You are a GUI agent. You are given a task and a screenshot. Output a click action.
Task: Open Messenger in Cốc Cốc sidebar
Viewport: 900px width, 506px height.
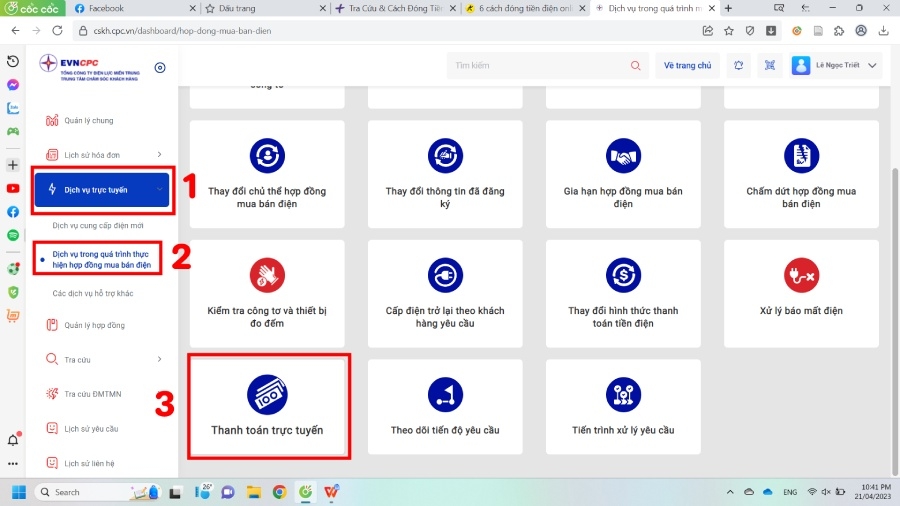(x=13, y=85)
